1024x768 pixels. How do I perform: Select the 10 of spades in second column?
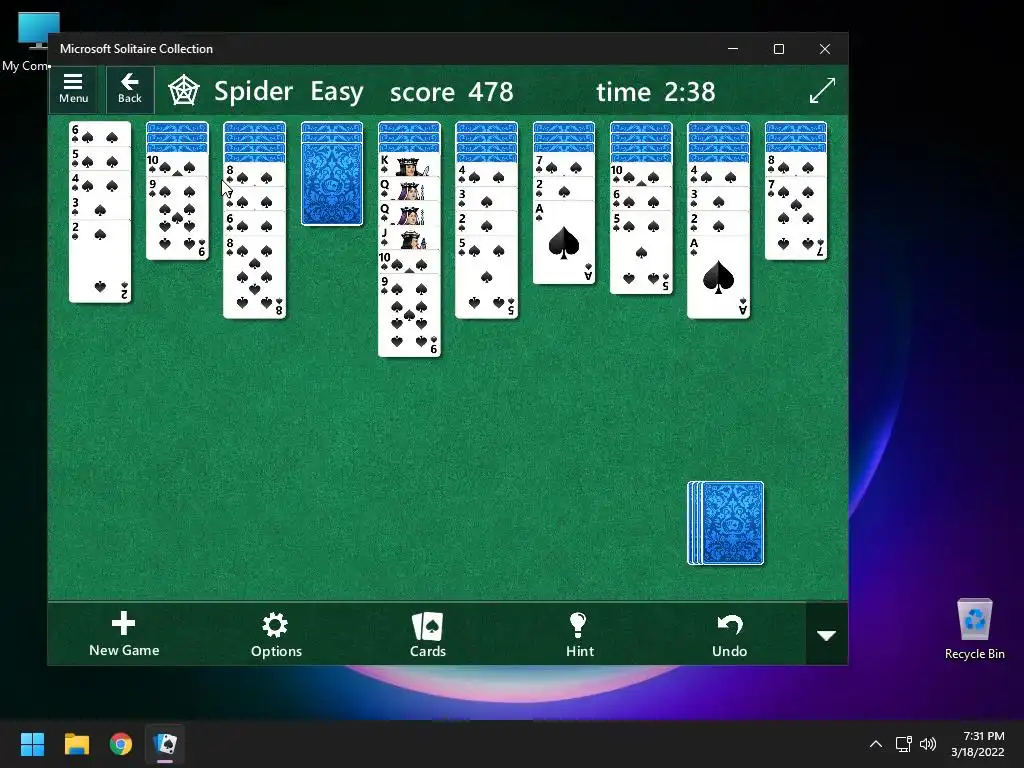coord(177,165)
